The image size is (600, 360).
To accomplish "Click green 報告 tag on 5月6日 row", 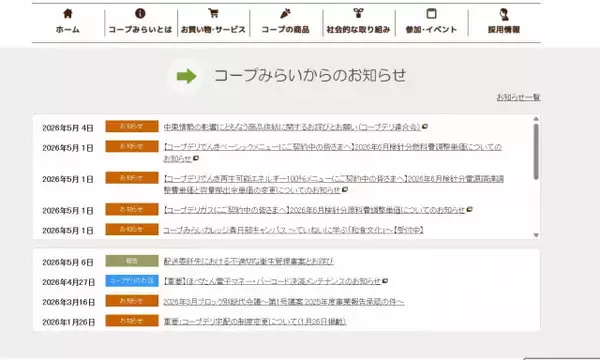I will point(132,261).
